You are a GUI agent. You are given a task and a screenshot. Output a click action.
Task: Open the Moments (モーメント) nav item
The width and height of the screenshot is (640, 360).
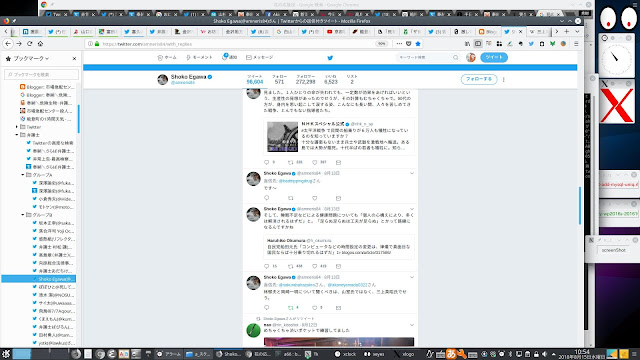199,58
